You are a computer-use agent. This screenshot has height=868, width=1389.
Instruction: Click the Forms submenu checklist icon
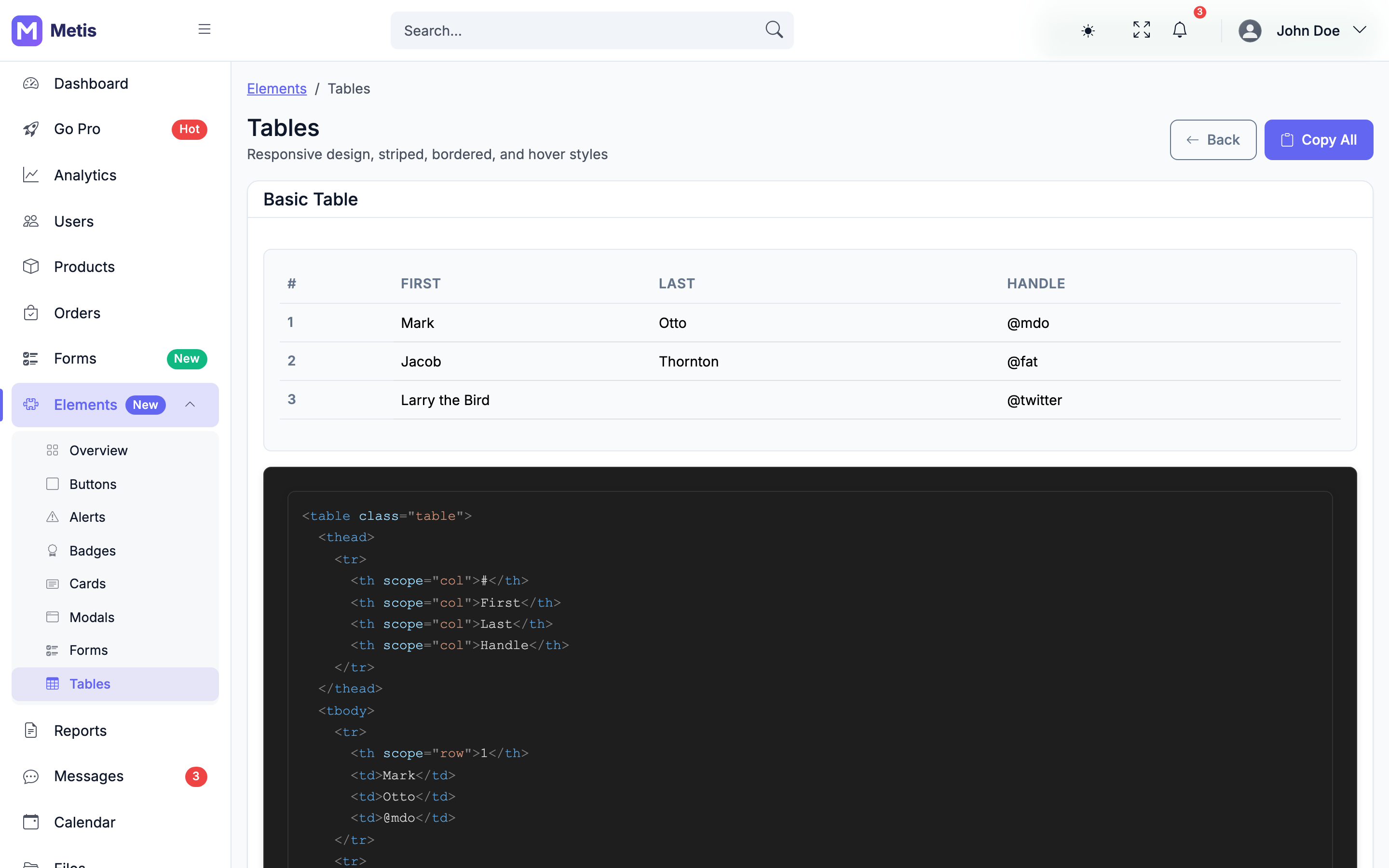pos(52,651)
